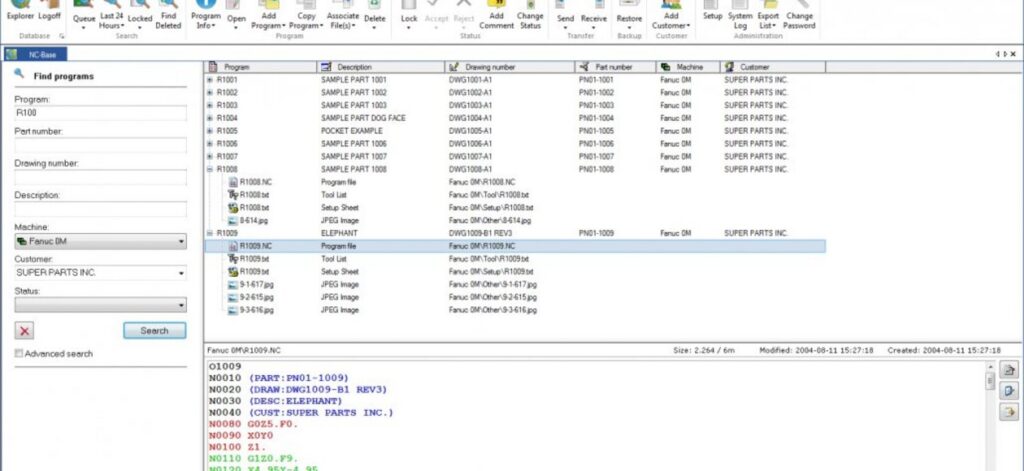Click the Locked ribbon button
The height and width of the screenshot is (471, 1024).
pos(140,16)
